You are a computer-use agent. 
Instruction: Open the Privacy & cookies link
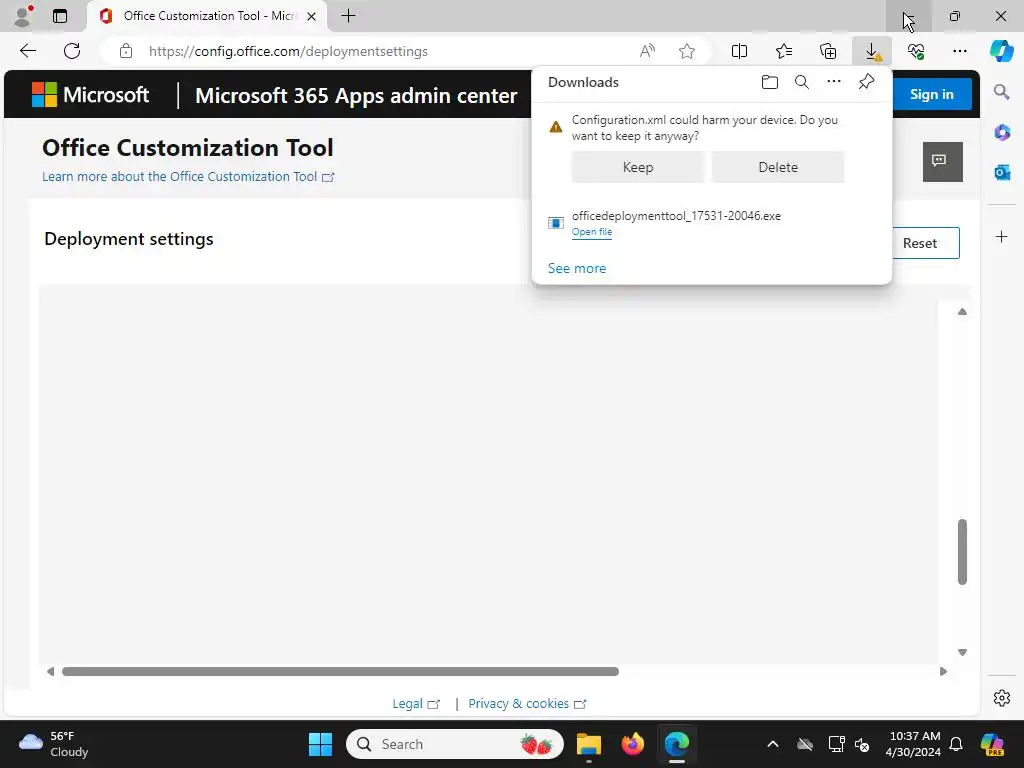point(527,704)
